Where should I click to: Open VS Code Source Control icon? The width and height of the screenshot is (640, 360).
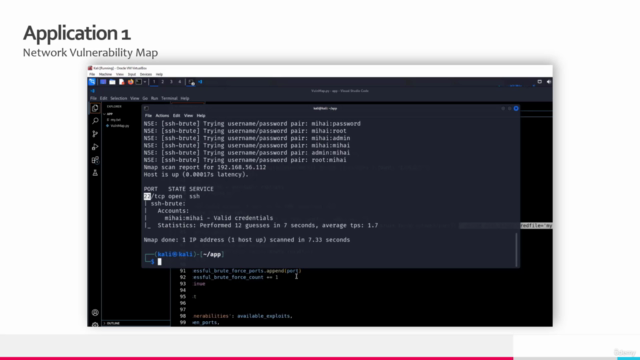95,134
